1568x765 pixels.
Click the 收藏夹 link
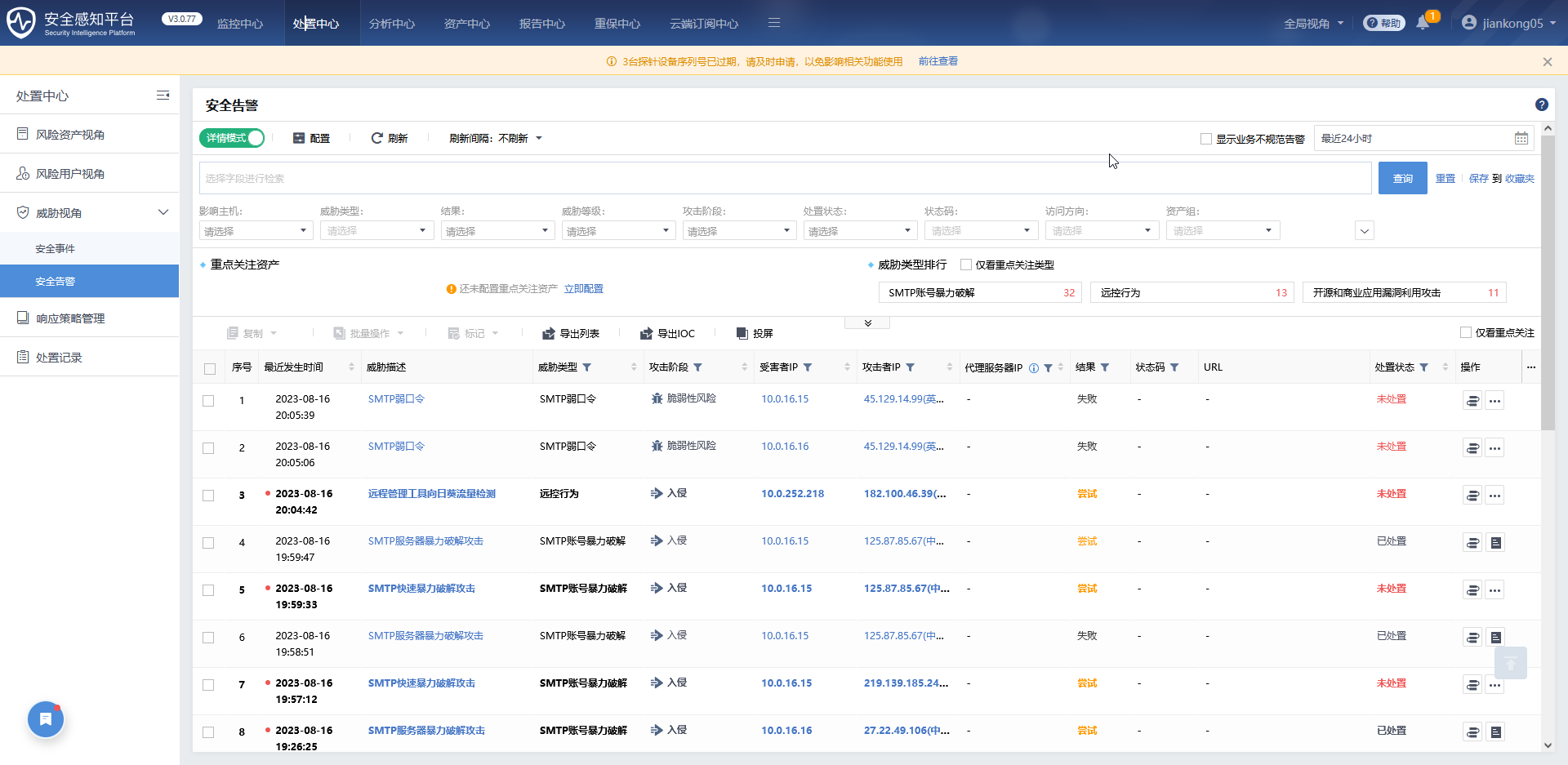pyautogui.click(x=1520, y=178)
